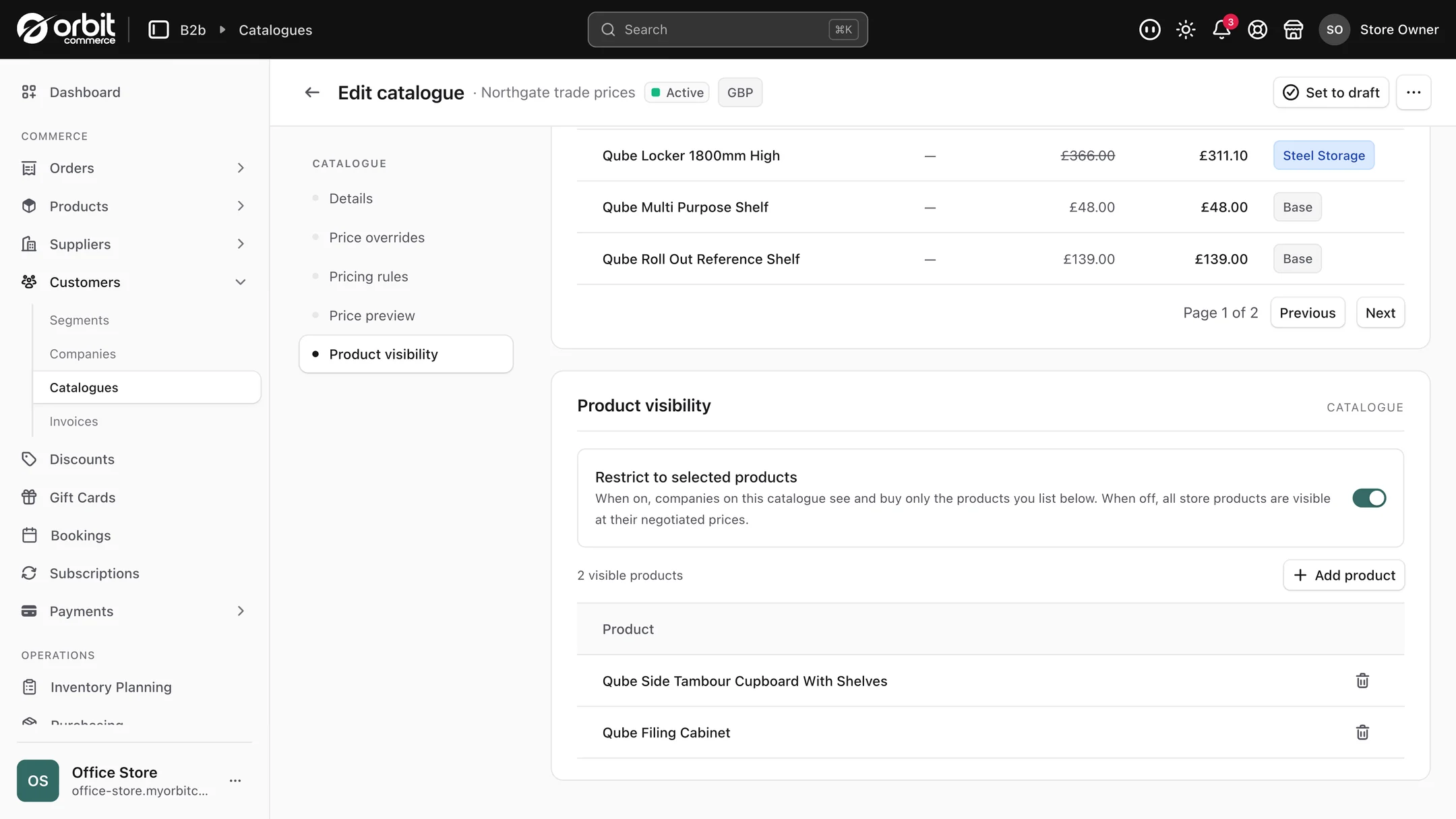
Task: Click the Products cube icon
Action: 29,206
